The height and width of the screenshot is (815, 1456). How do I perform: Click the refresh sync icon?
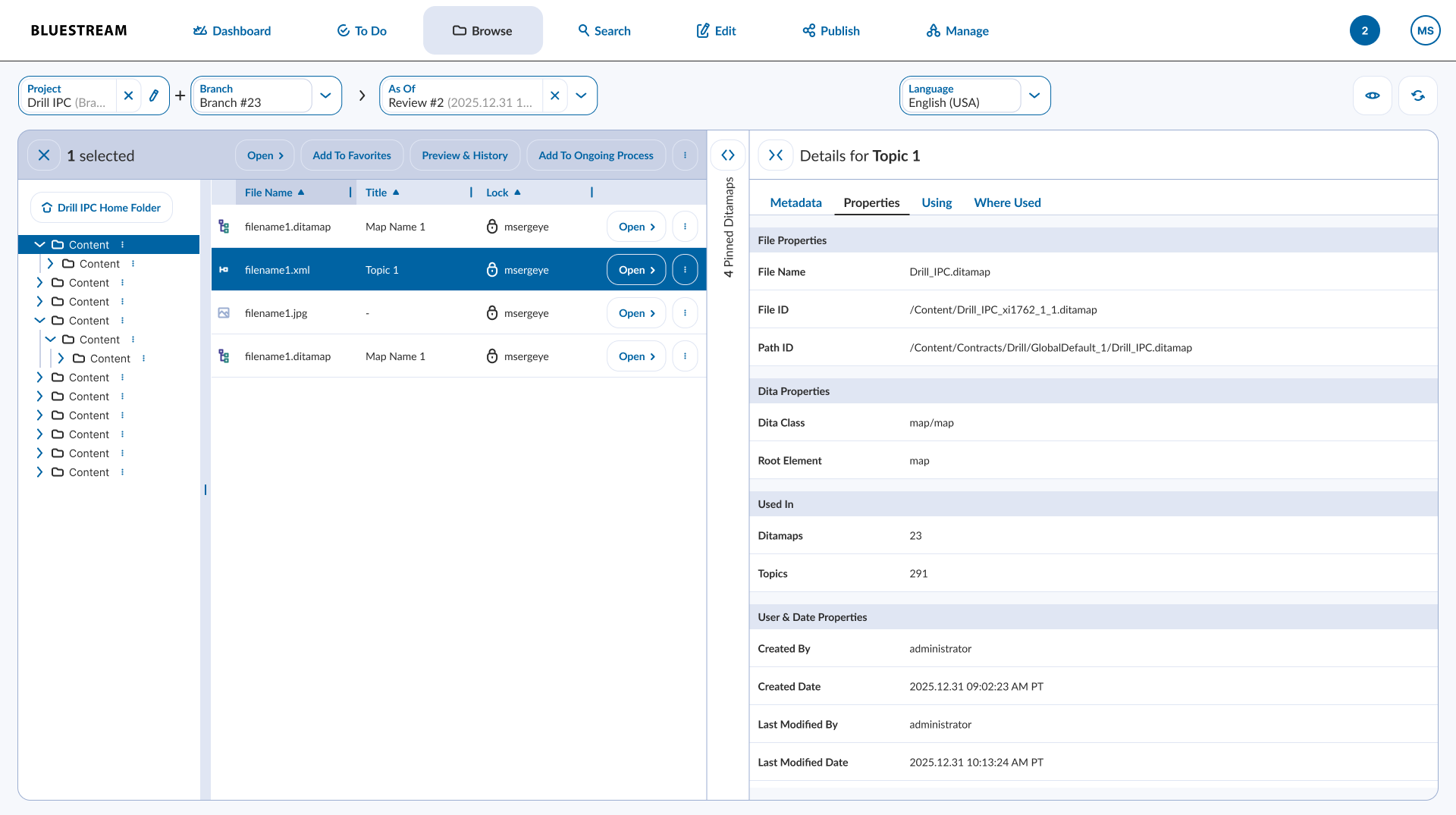click(x=1418, y=96)
